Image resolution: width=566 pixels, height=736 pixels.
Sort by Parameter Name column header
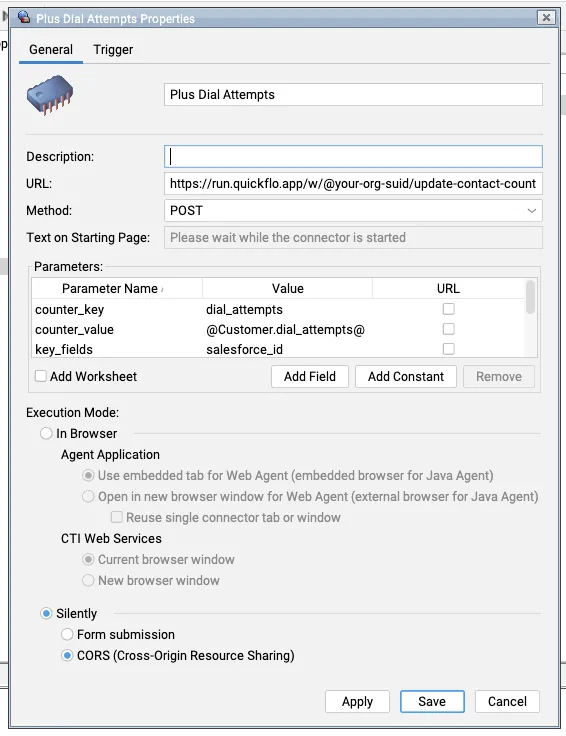(117, 288)
